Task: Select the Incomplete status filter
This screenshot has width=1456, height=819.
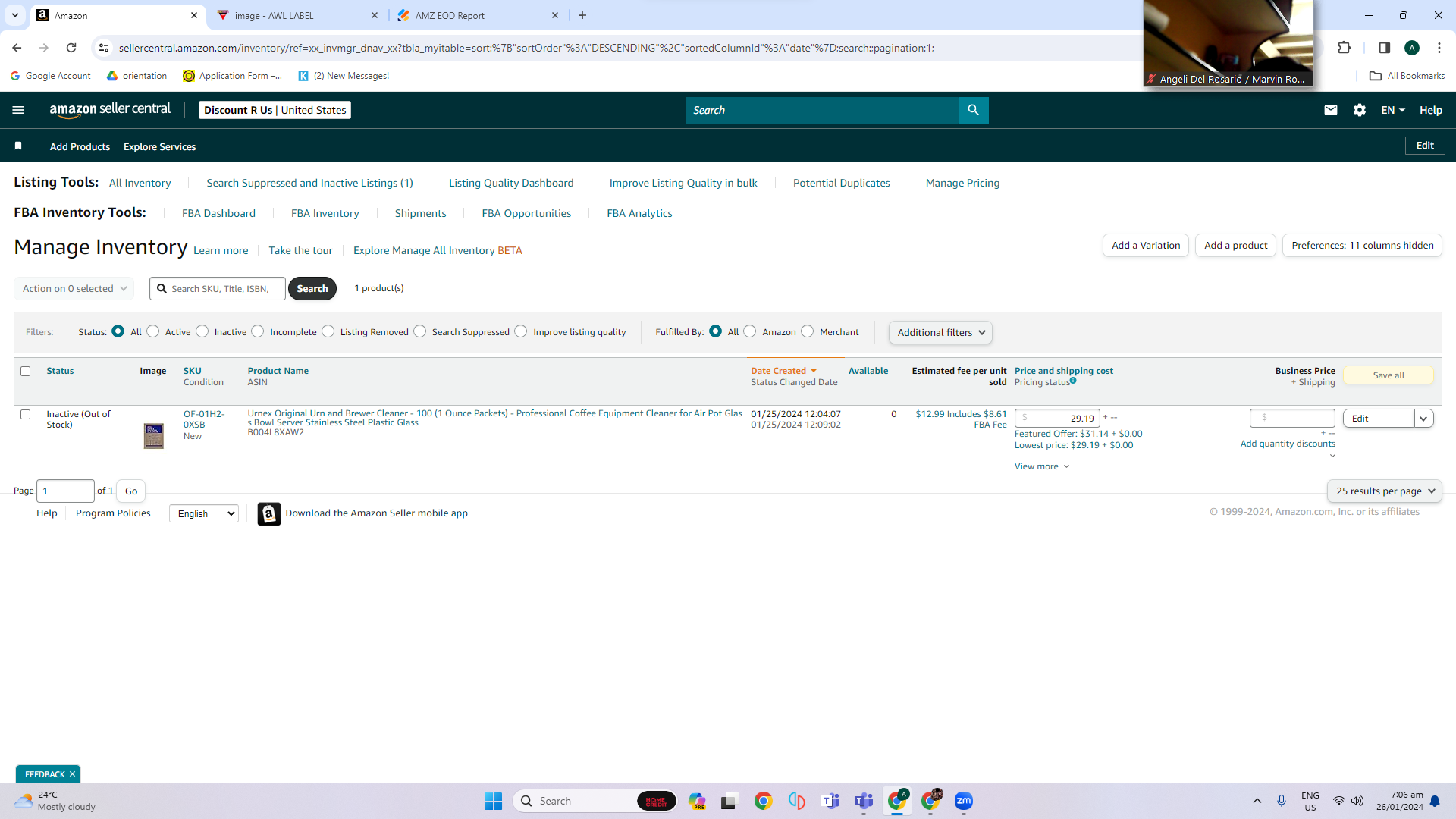Action: (258, 331)
